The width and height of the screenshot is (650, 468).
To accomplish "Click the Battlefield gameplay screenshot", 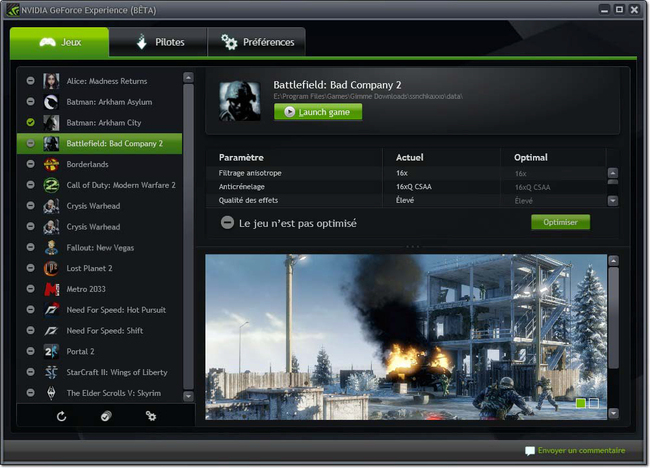I will [x=406, y=337].
